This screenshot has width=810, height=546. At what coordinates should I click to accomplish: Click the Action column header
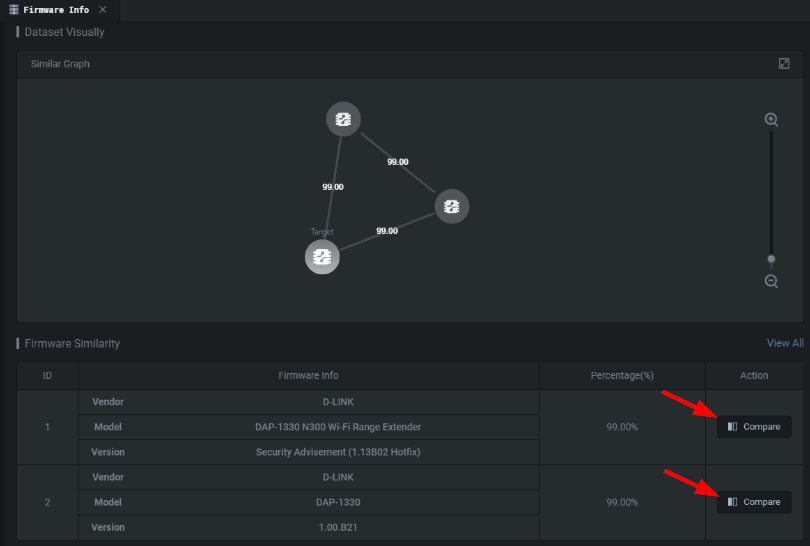coord(754,376)
